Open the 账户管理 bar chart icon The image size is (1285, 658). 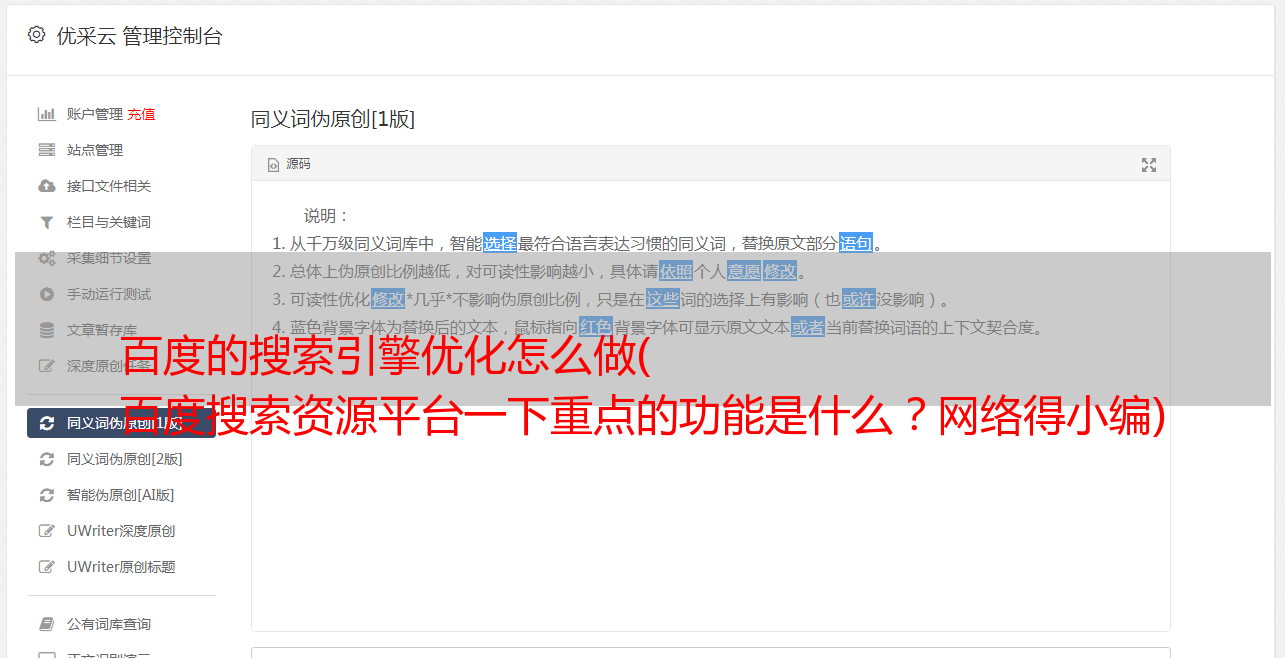coord(47,114)
